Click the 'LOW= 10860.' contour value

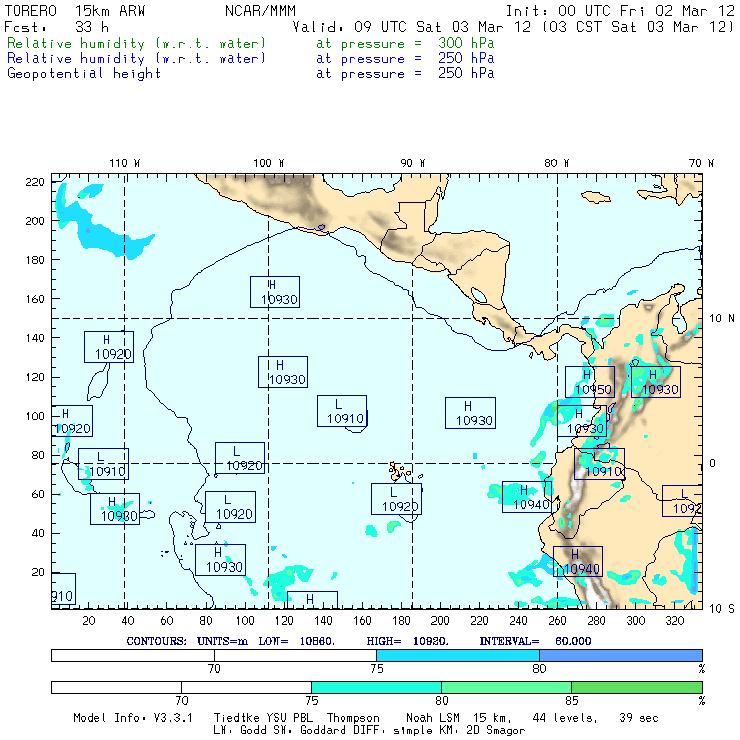297,641
